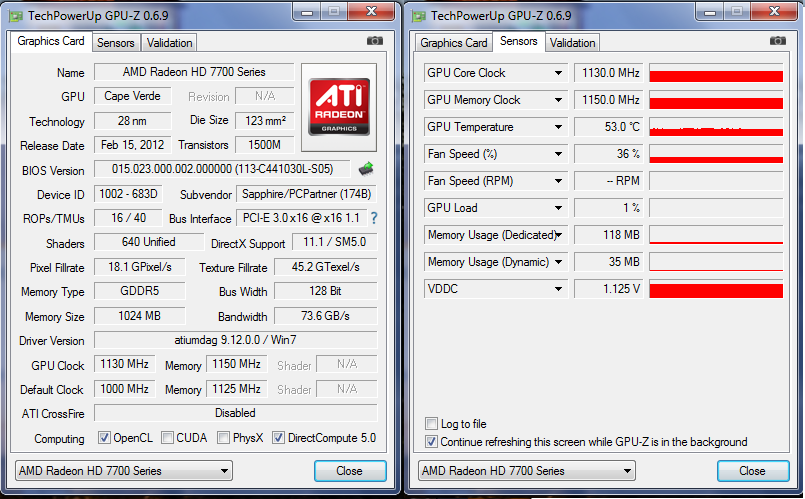Open the Validation tab in the right window

tap(572, 43)
